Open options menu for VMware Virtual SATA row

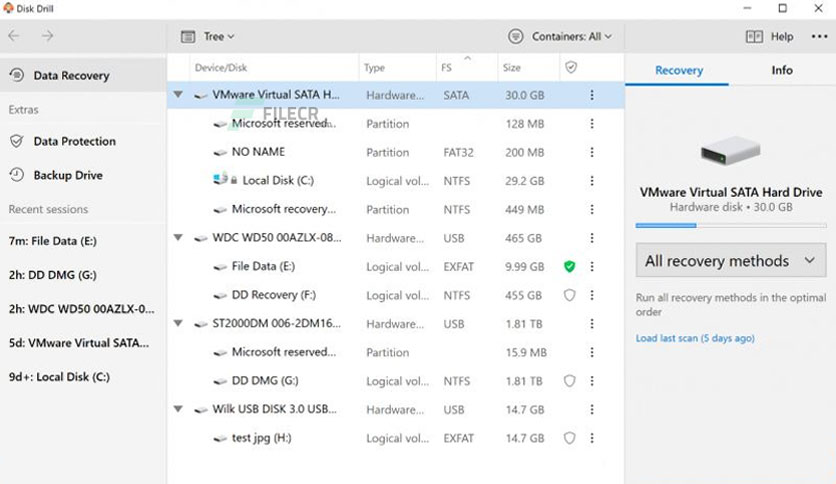592,95
